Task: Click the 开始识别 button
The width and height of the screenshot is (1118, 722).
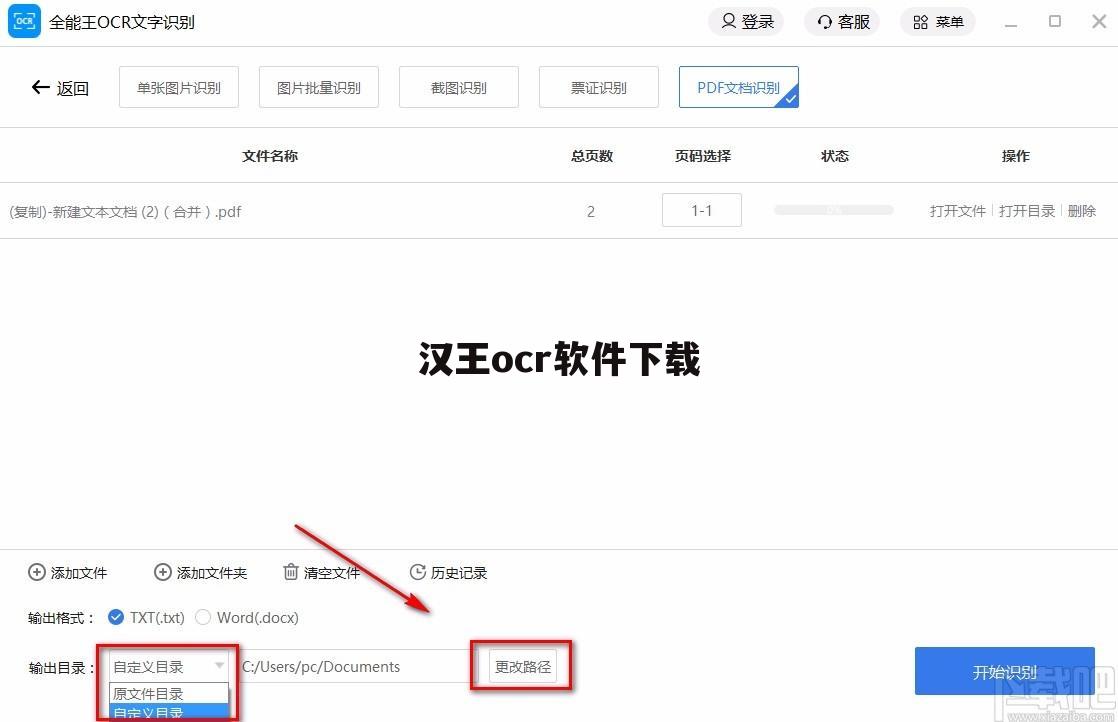Action: [x=1005, y=671]
